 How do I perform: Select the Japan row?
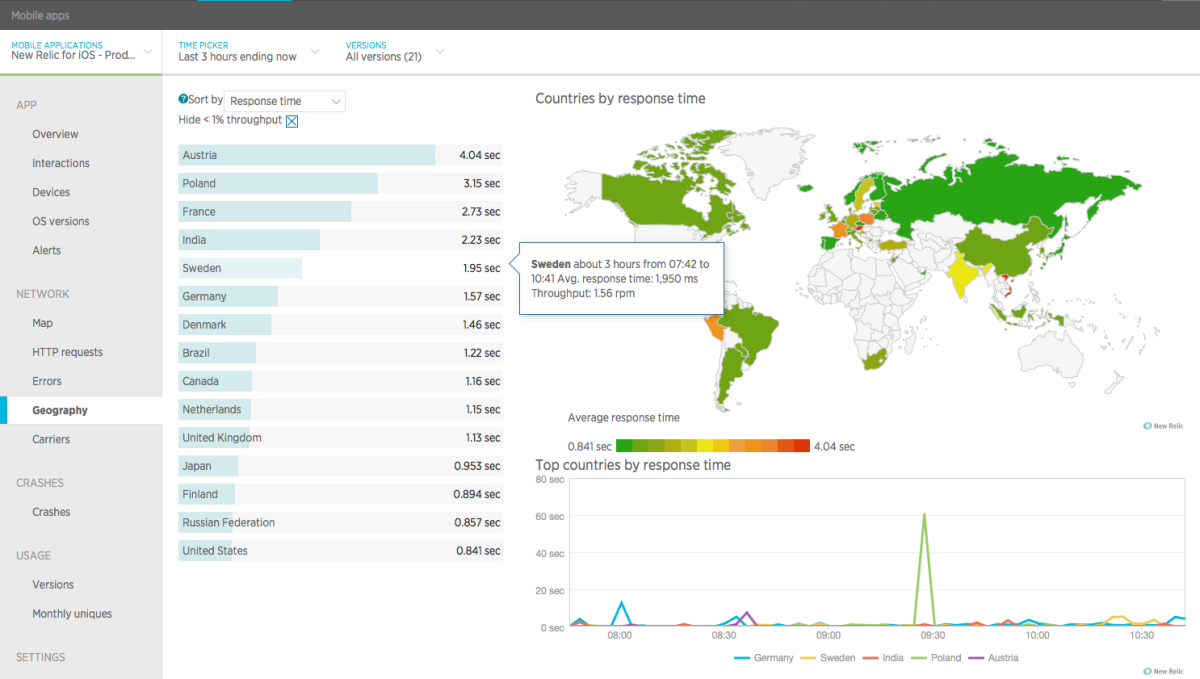click(340, 466)
